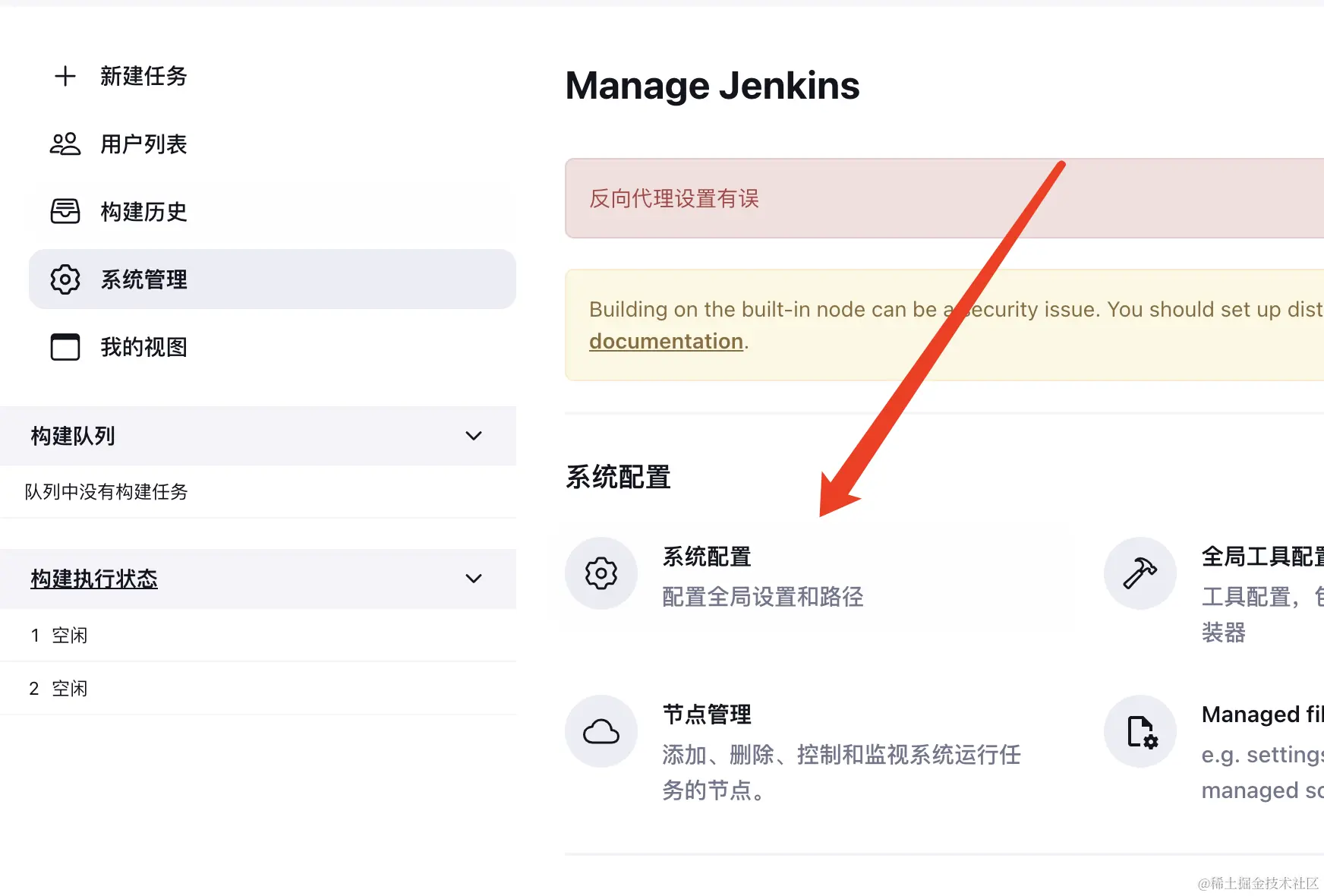Click the inbox icon beside 构建历史
Screen dimensions: 1324x896
coord(65,211)
